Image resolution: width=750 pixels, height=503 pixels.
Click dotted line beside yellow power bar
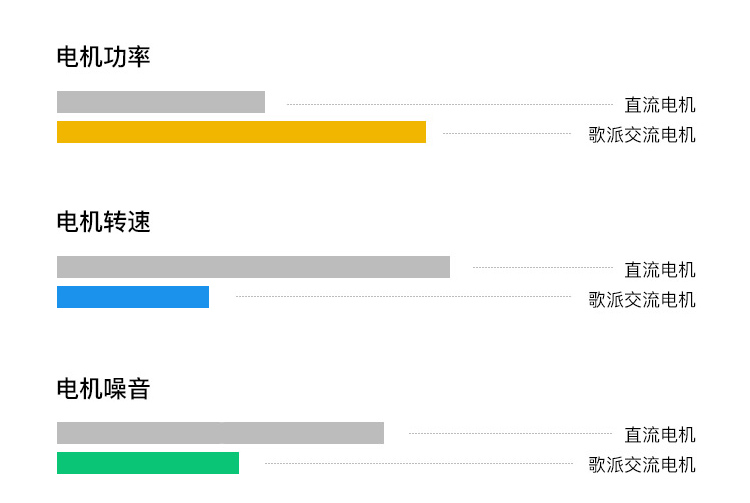point(507,133)
